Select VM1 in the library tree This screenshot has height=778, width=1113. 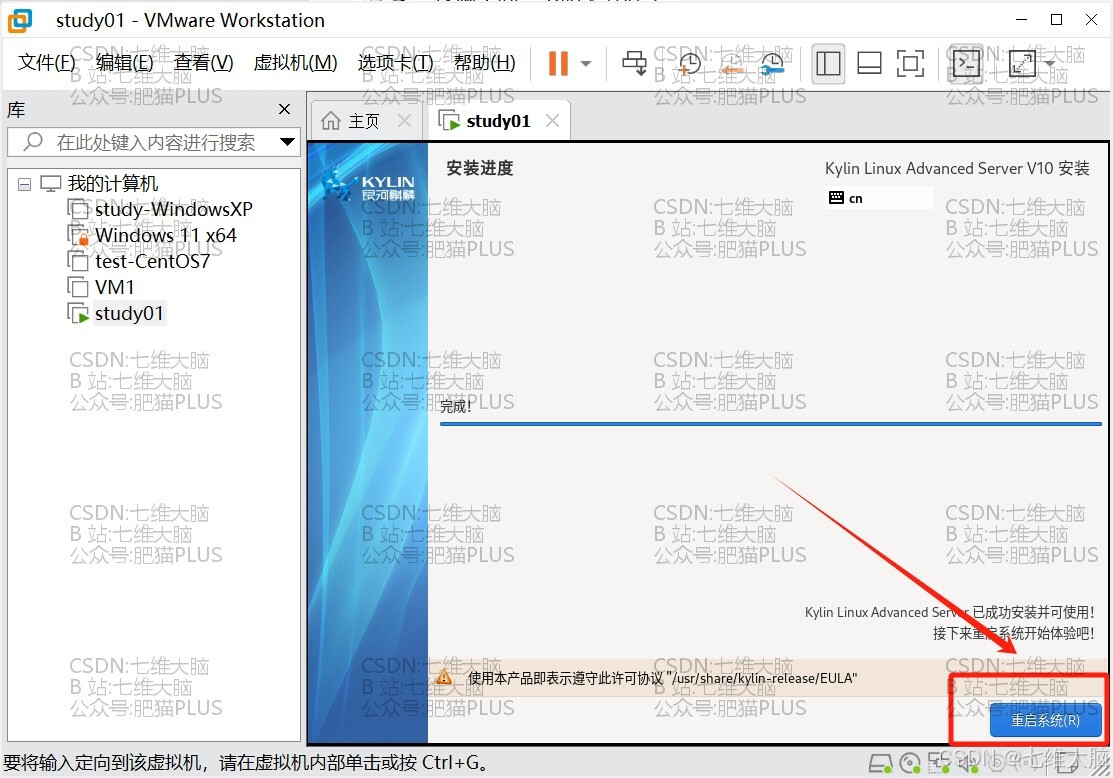114,287
